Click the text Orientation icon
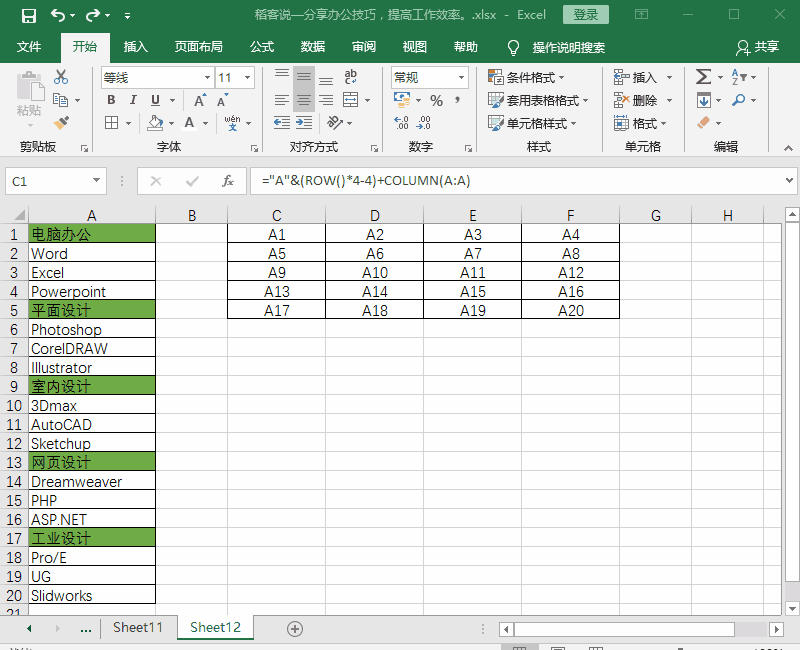This screenshot has width=800, height=650. [335, 122]
